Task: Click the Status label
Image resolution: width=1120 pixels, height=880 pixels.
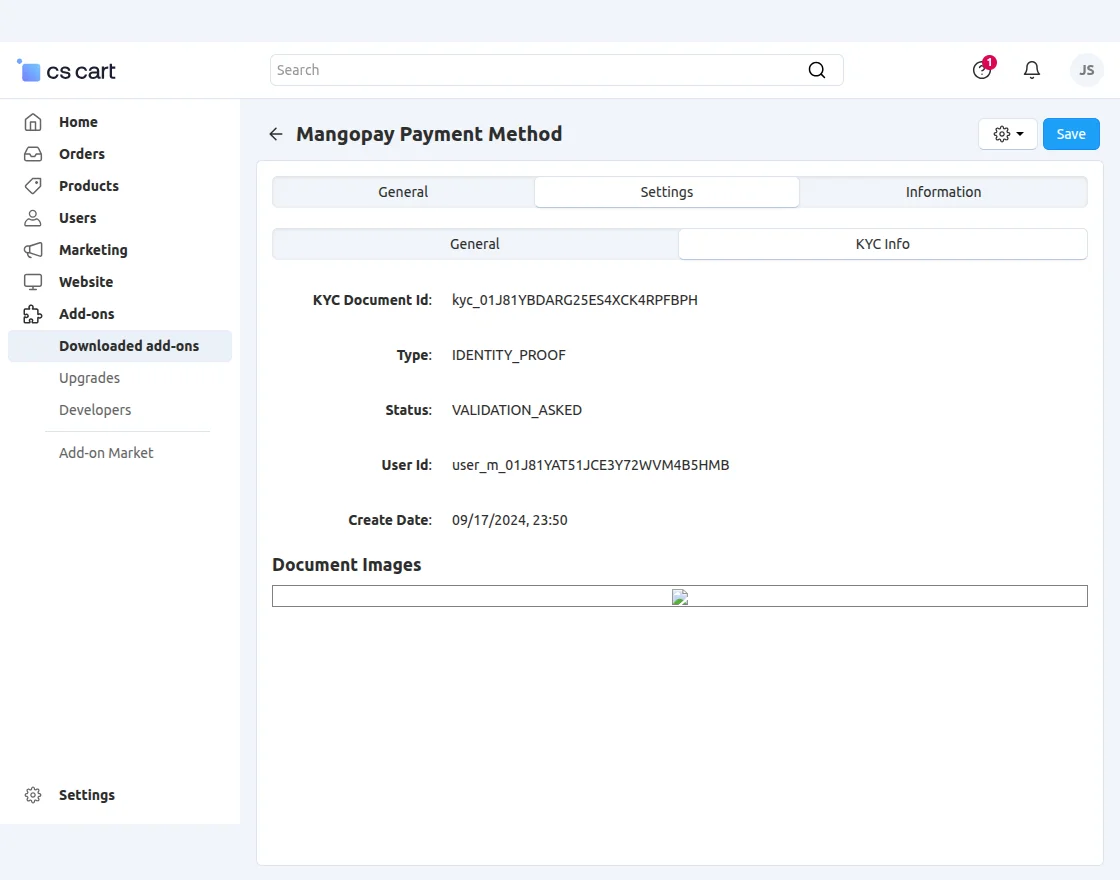Action: (409, 410)
